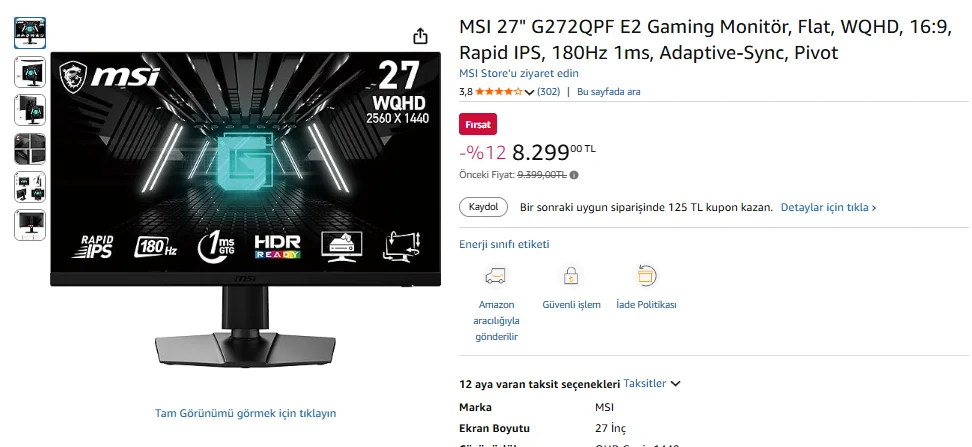Click the İade Politikası return icon

tap(645, 276)
